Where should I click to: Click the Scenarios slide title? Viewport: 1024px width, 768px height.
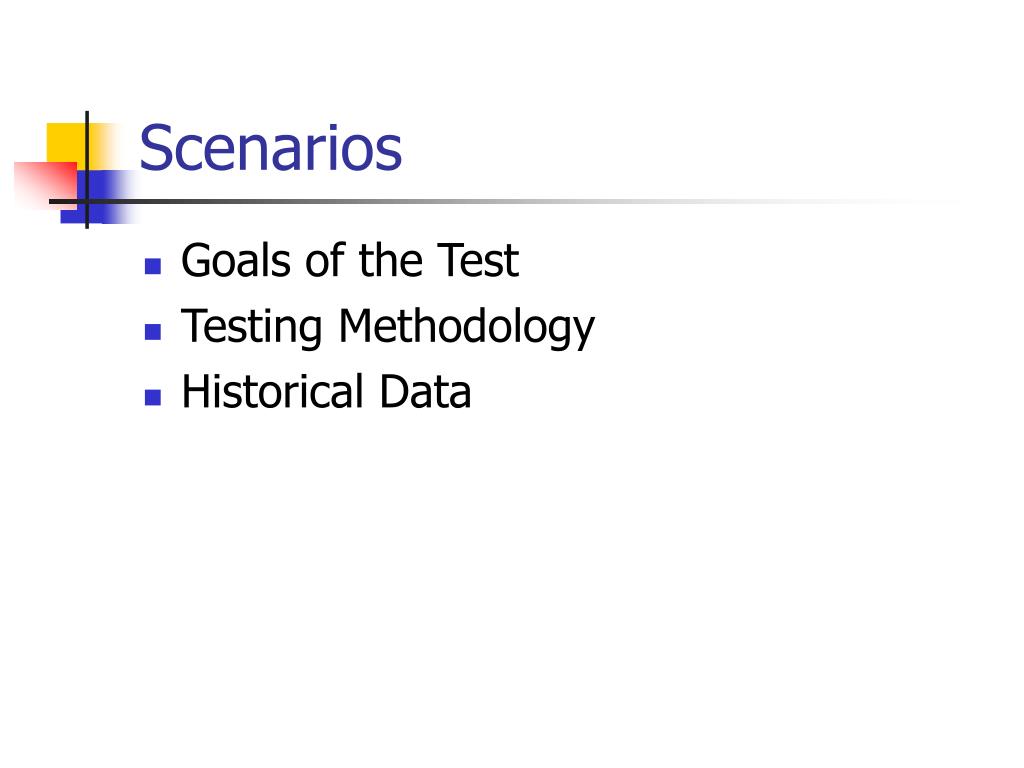tap(270, 148)
